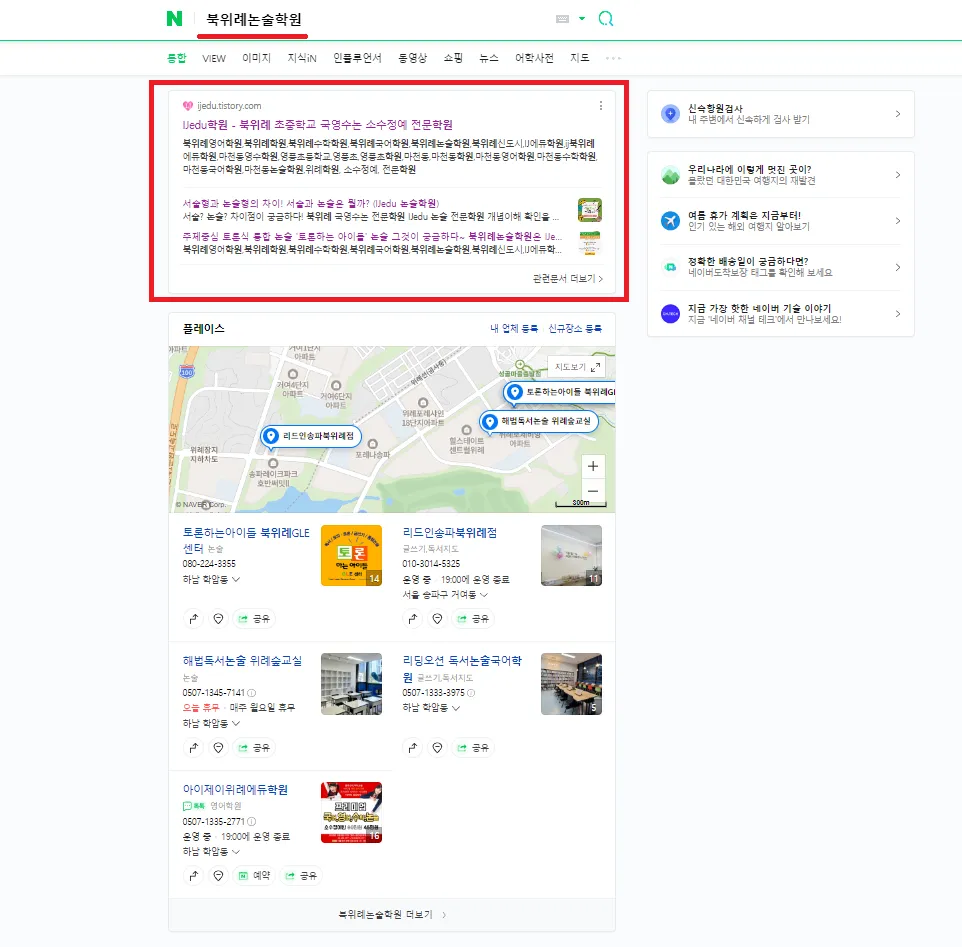
Task: Open the 어학사전 tab
Action: pyautogui.click(x=534, y=58)
